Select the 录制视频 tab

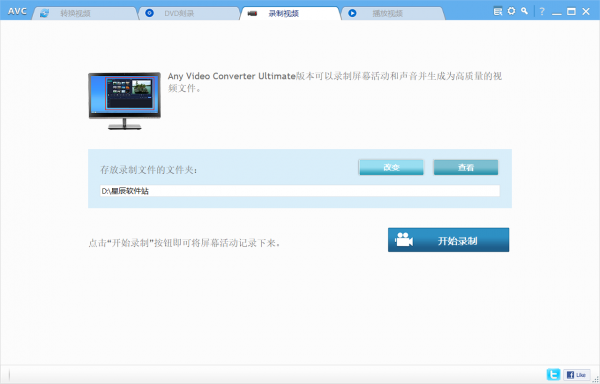pos(290,13)
